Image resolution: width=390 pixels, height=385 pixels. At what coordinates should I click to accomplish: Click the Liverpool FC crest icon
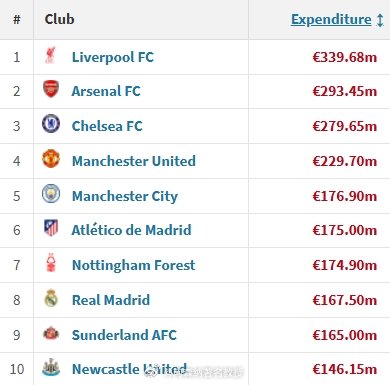click(50, 56)
